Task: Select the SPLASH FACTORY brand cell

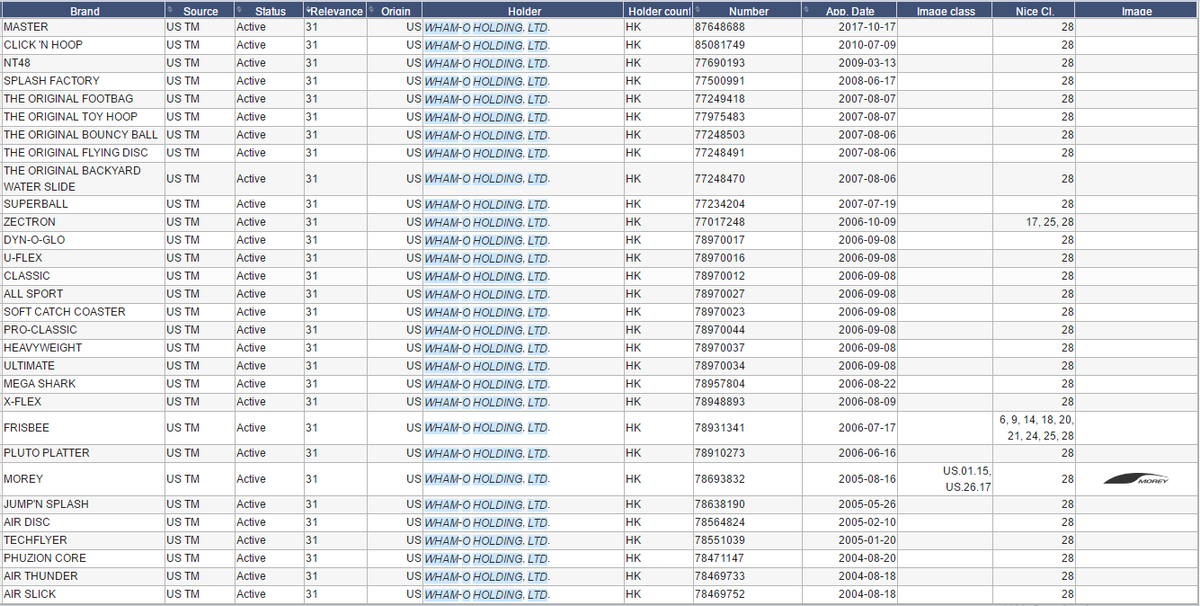Action: pos(83,81)
